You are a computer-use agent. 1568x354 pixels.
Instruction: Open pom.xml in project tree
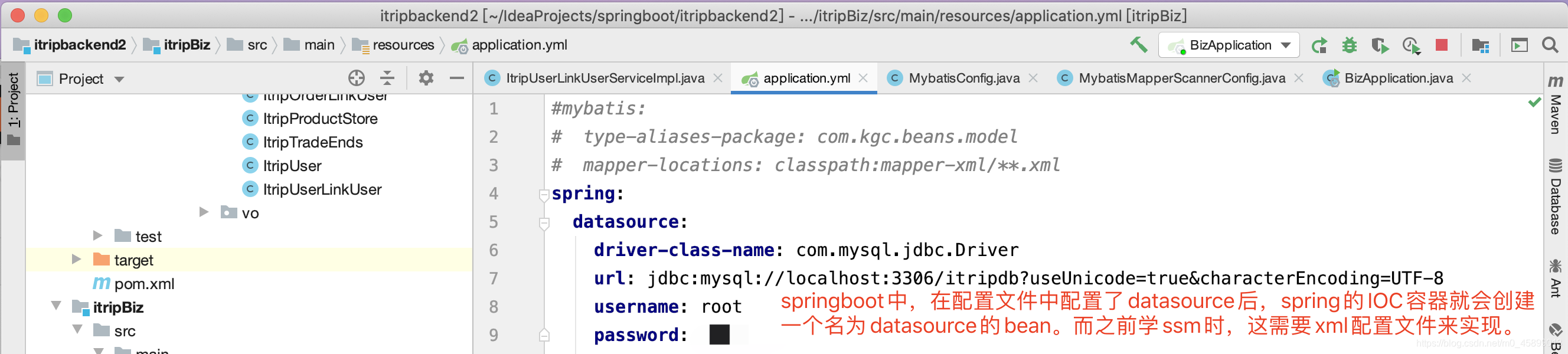click(x=133, y=283)
